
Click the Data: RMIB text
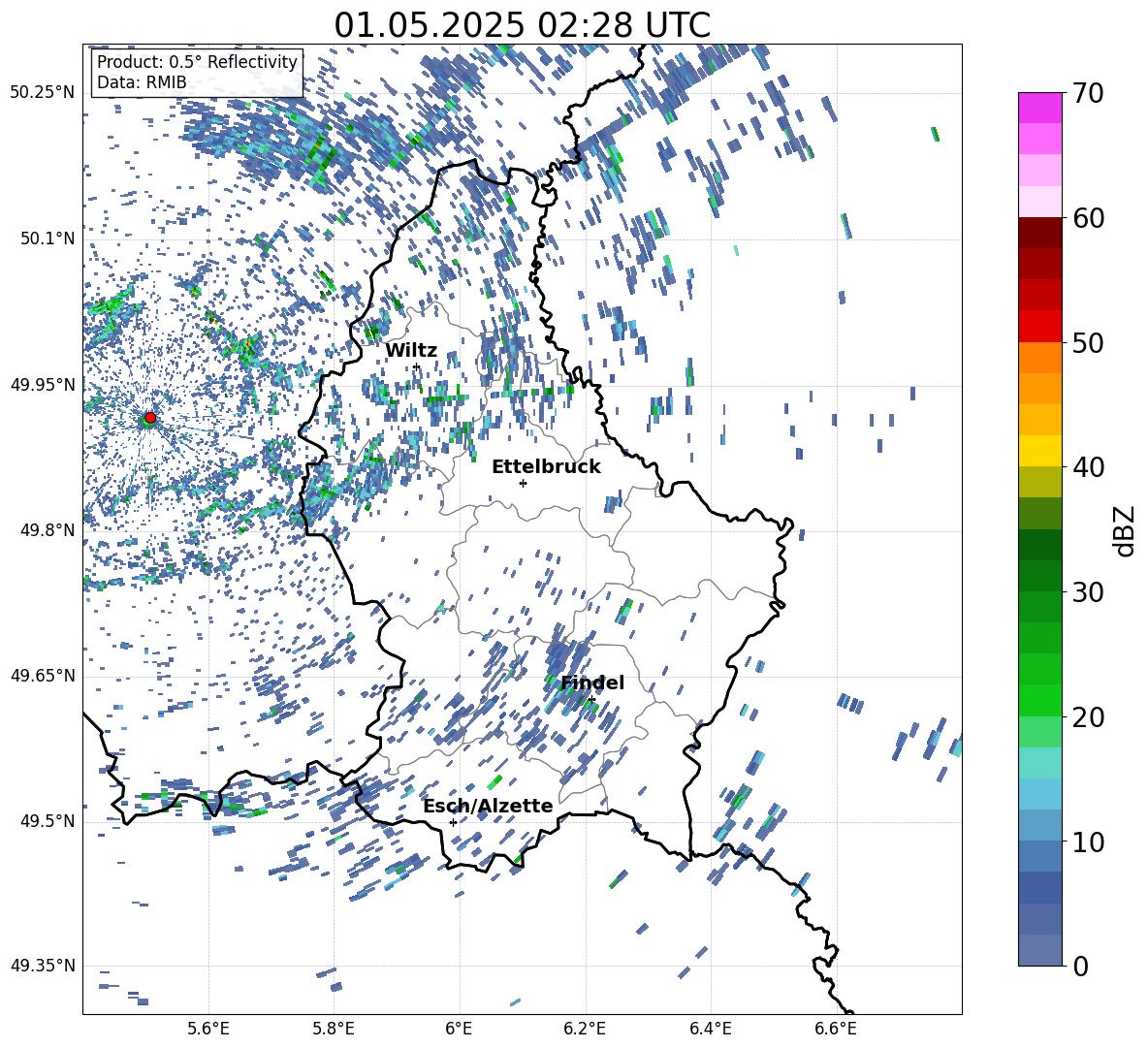coord(142,82)
